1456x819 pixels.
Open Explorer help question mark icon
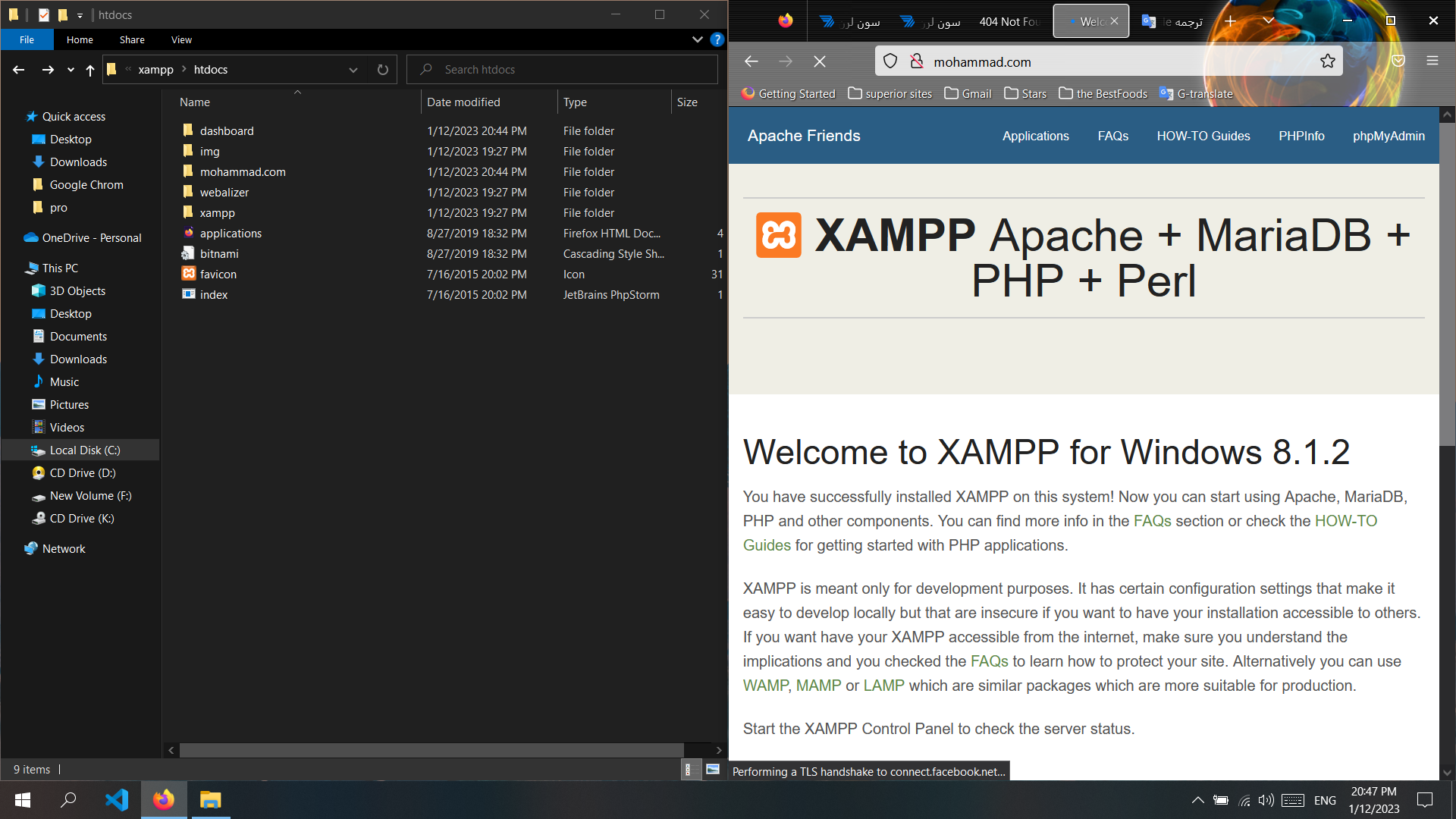coord(717,39)
